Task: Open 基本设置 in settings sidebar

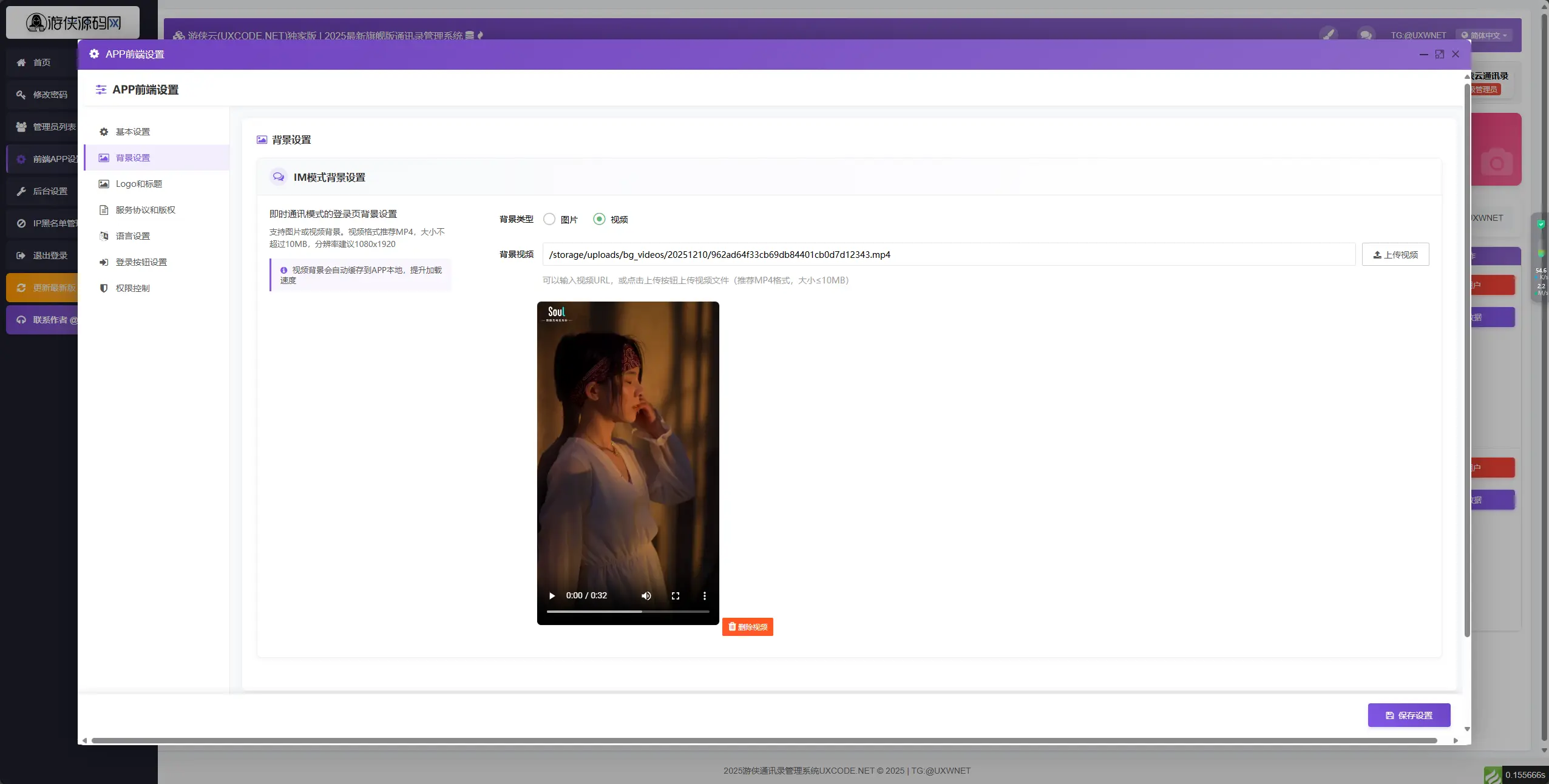Action: pos(133,132)
